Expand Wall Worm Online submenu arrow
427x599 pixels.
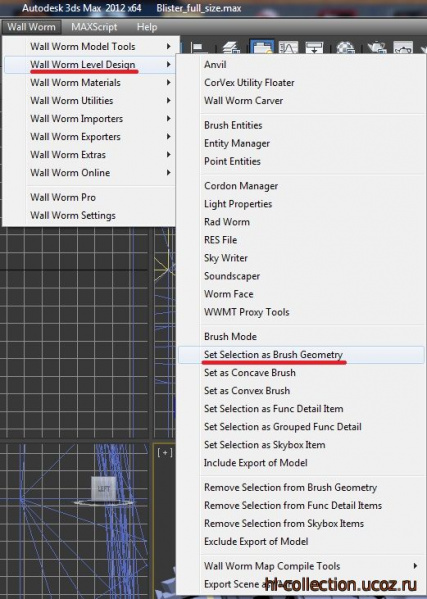tap(168, 172)
